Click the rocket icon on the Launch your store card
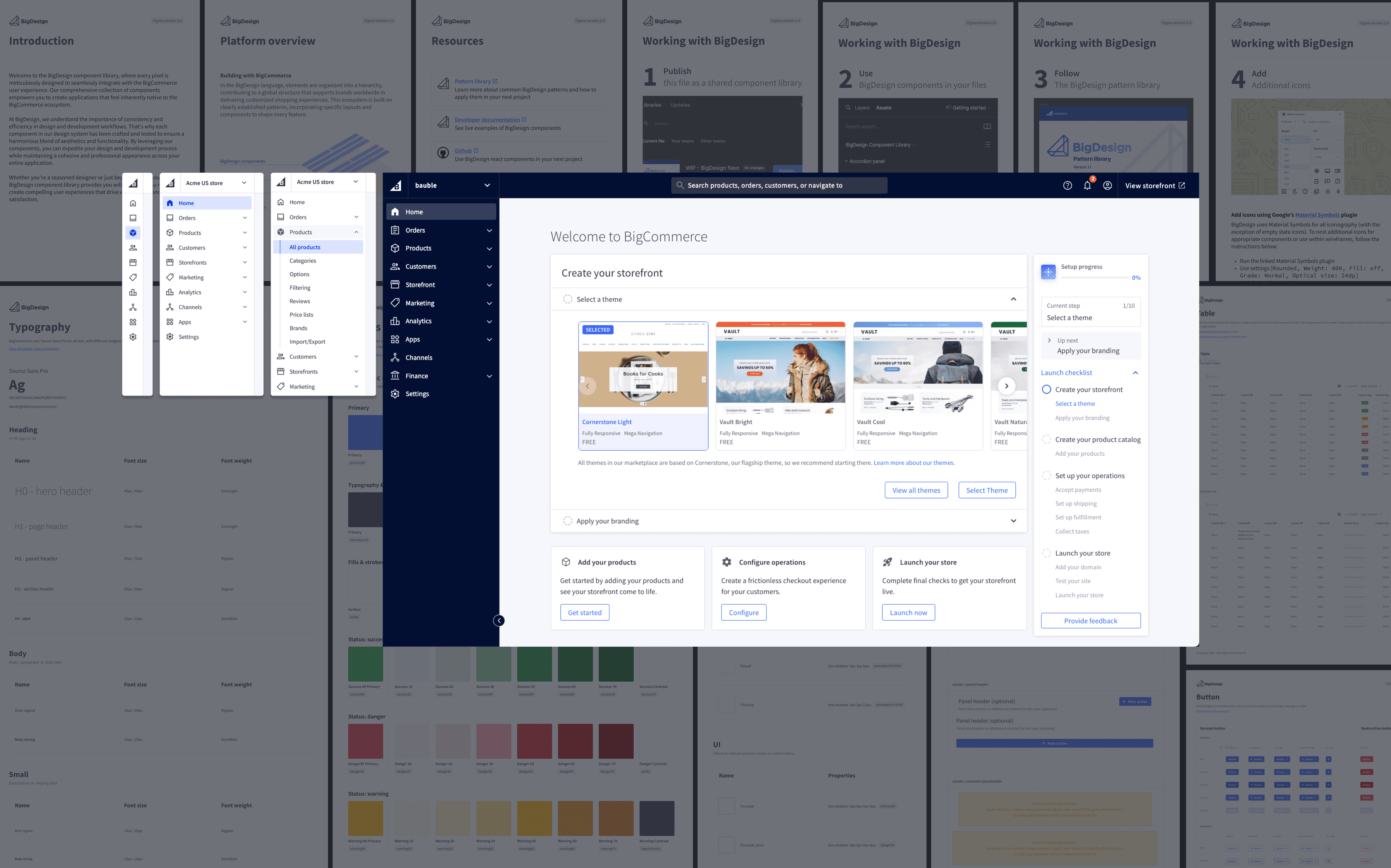 (x=887, y=562)
